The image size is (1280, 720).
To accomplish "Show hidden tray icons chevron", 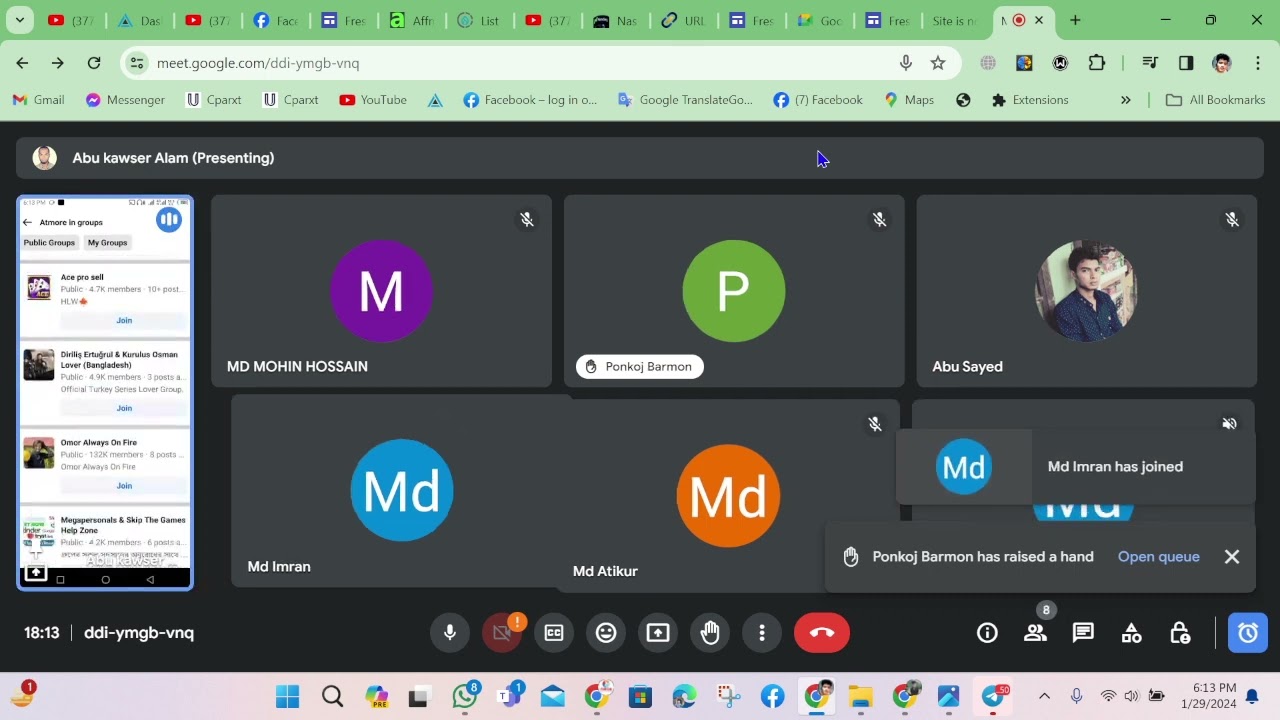I will 1044,696.
